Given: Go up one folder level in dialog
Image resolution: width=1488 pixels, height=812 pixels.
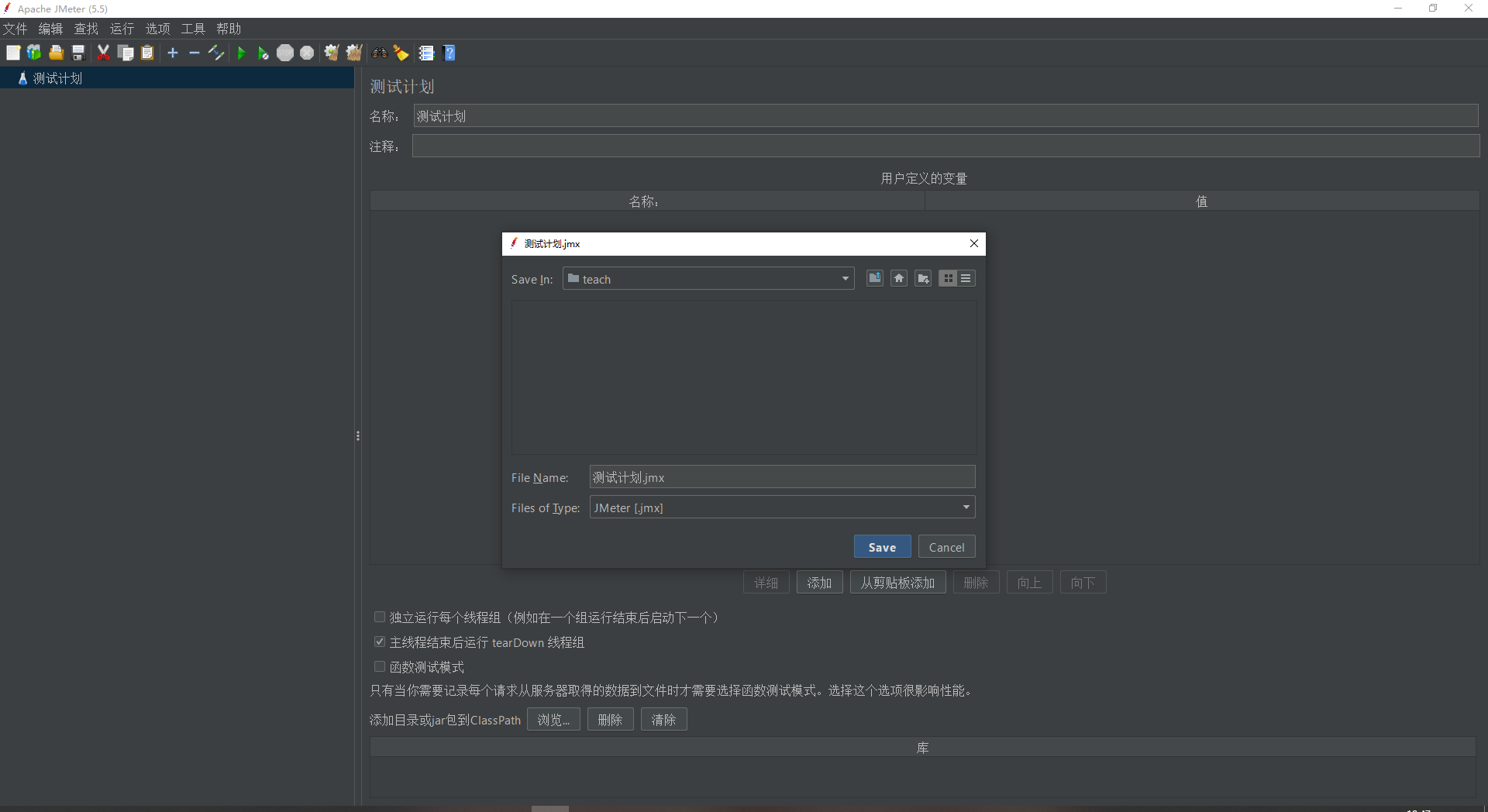Looking at the screenshot, I should (874, 278).
